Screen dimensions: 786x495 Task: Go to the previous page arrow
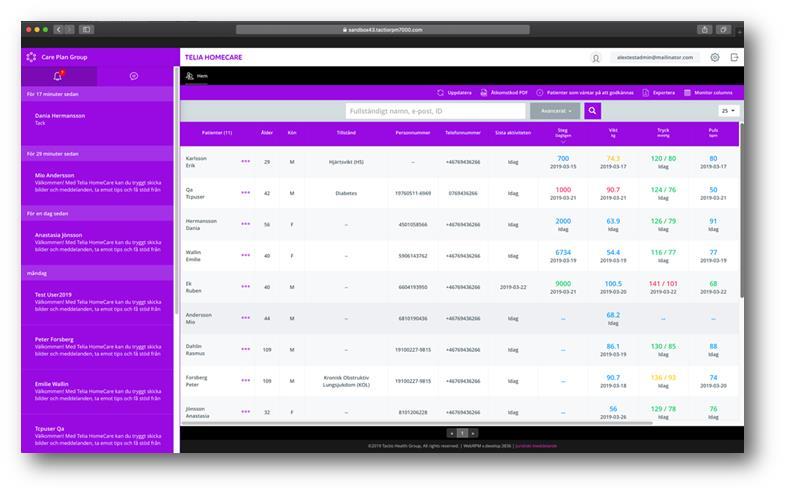[x=452, y=433]
